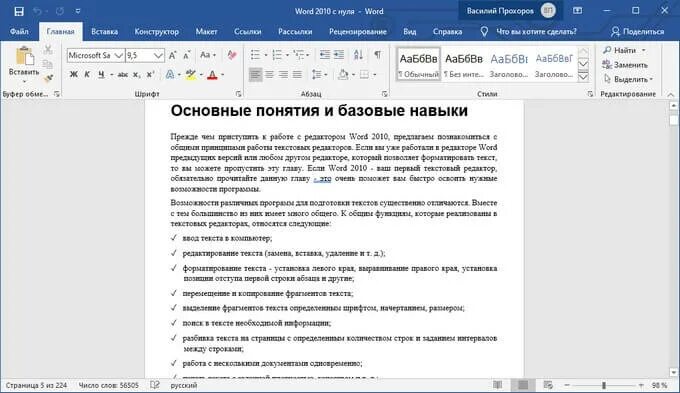
Task: Justify paragraph text
Action: [x=297, y=75]
